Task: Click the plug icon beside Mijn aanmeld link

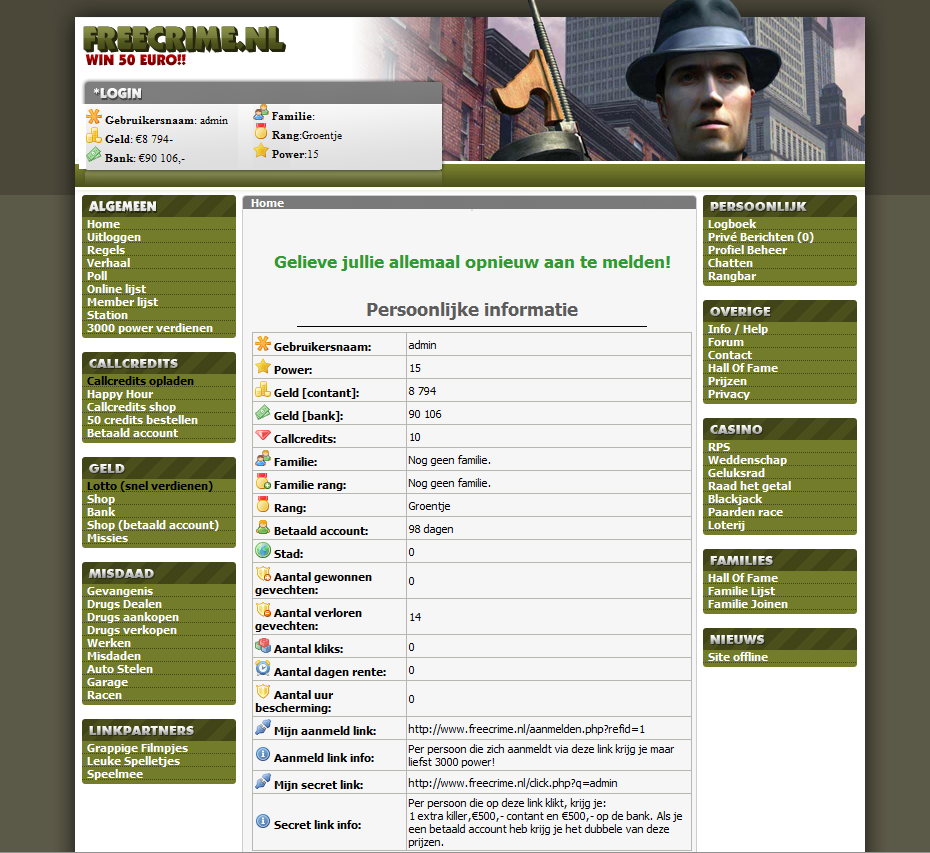Action: 263,728
